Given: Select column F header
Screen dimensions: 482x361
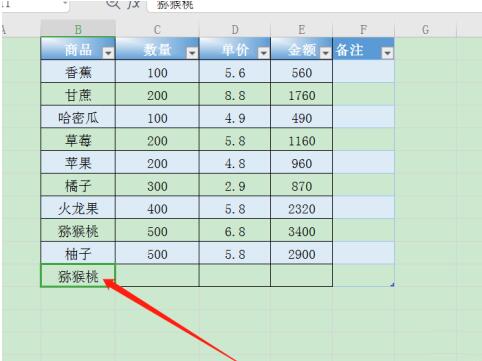Looking at the screenshot, I should click(x=363, y=29).
